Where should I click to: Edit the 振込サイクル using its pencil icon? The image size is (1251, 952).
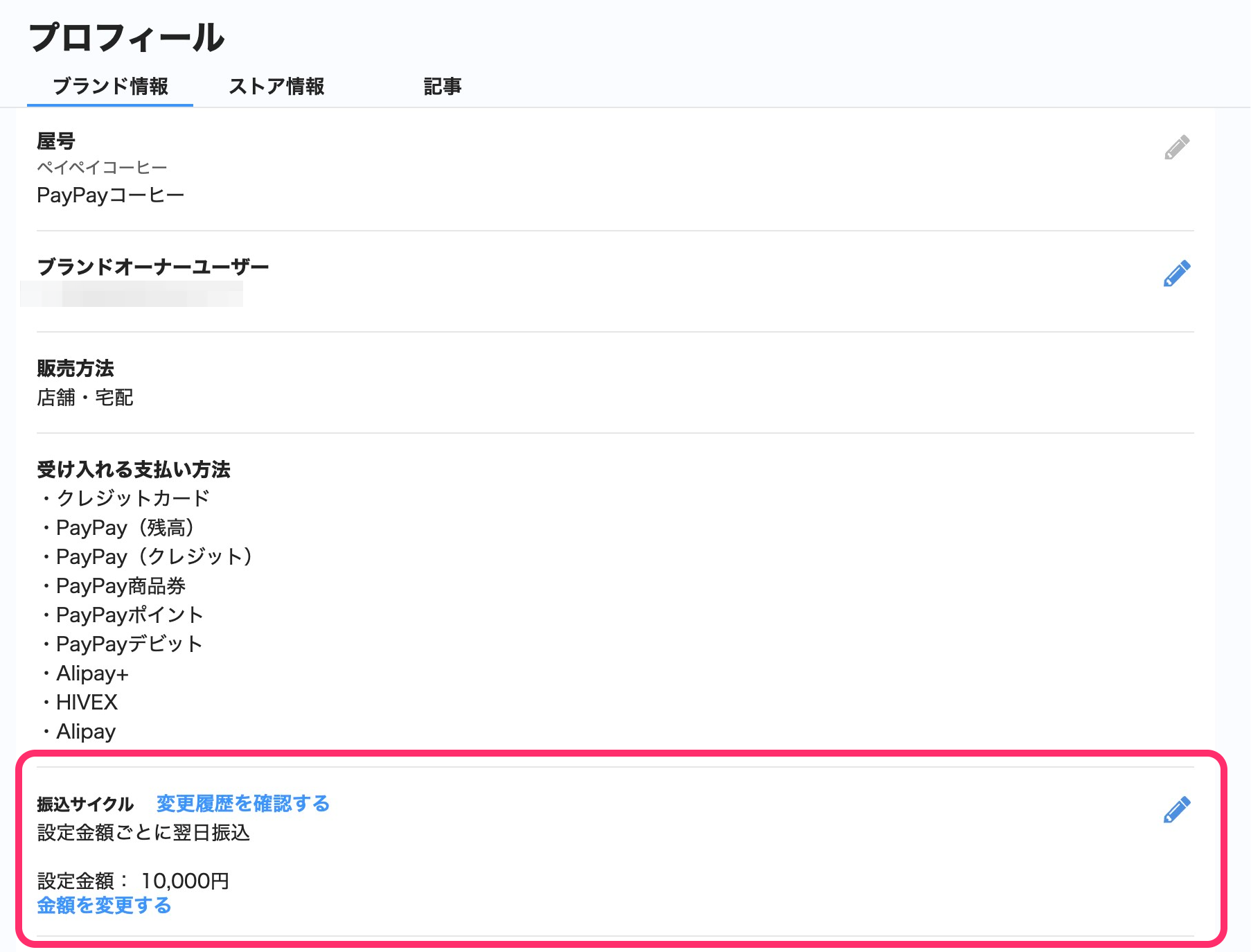pyautogui.click(x=1176, y=809)
